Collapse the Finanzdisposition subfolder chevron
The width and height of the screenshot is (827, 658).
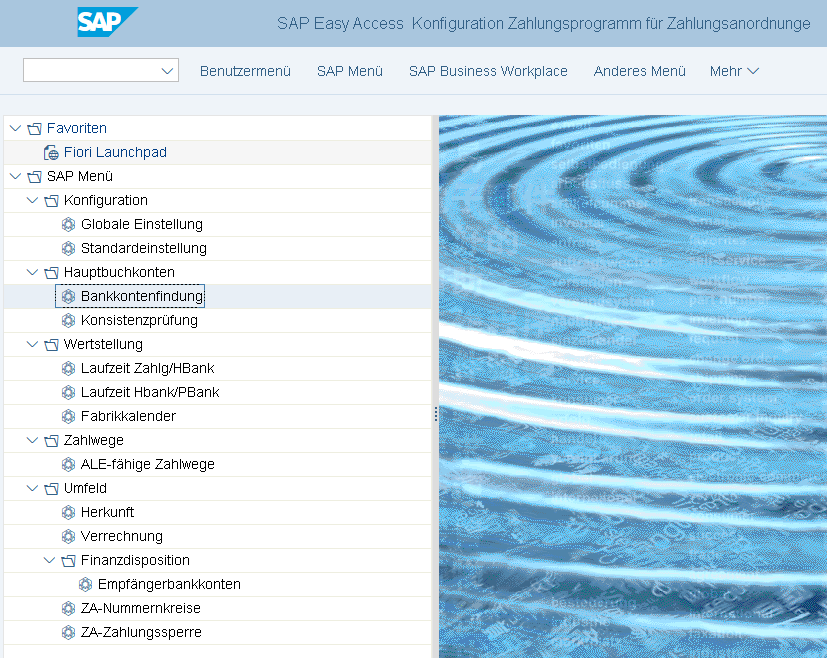coord(49,560)
